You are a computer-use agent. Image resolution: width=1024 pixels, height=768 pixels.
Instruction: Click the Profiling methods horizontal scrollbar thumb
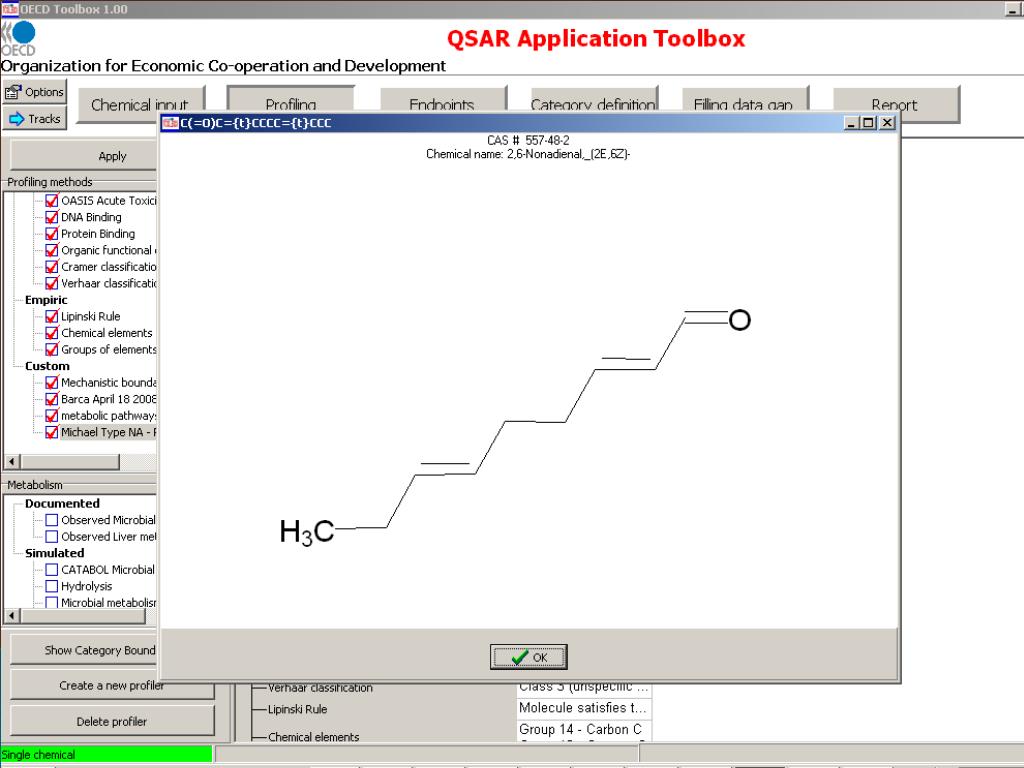pos(70,462)
